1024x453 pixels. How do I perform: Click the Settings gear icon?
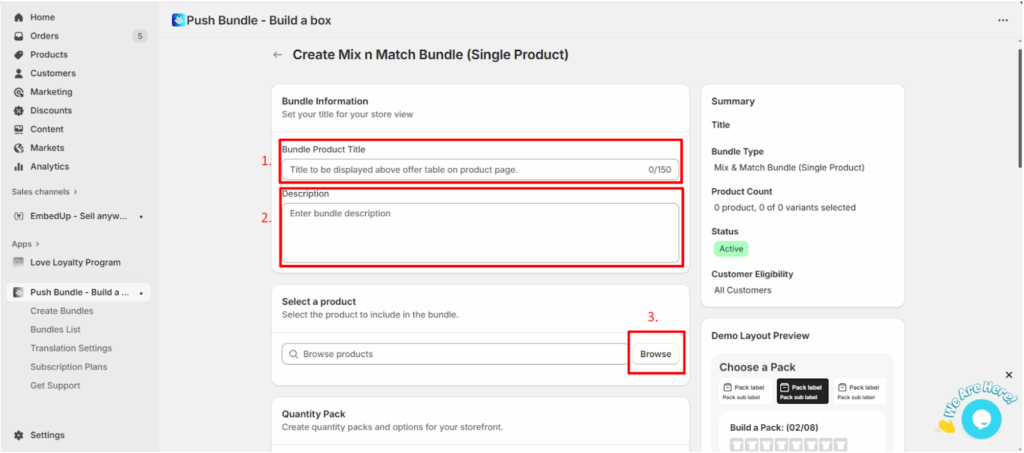[18, 435]
